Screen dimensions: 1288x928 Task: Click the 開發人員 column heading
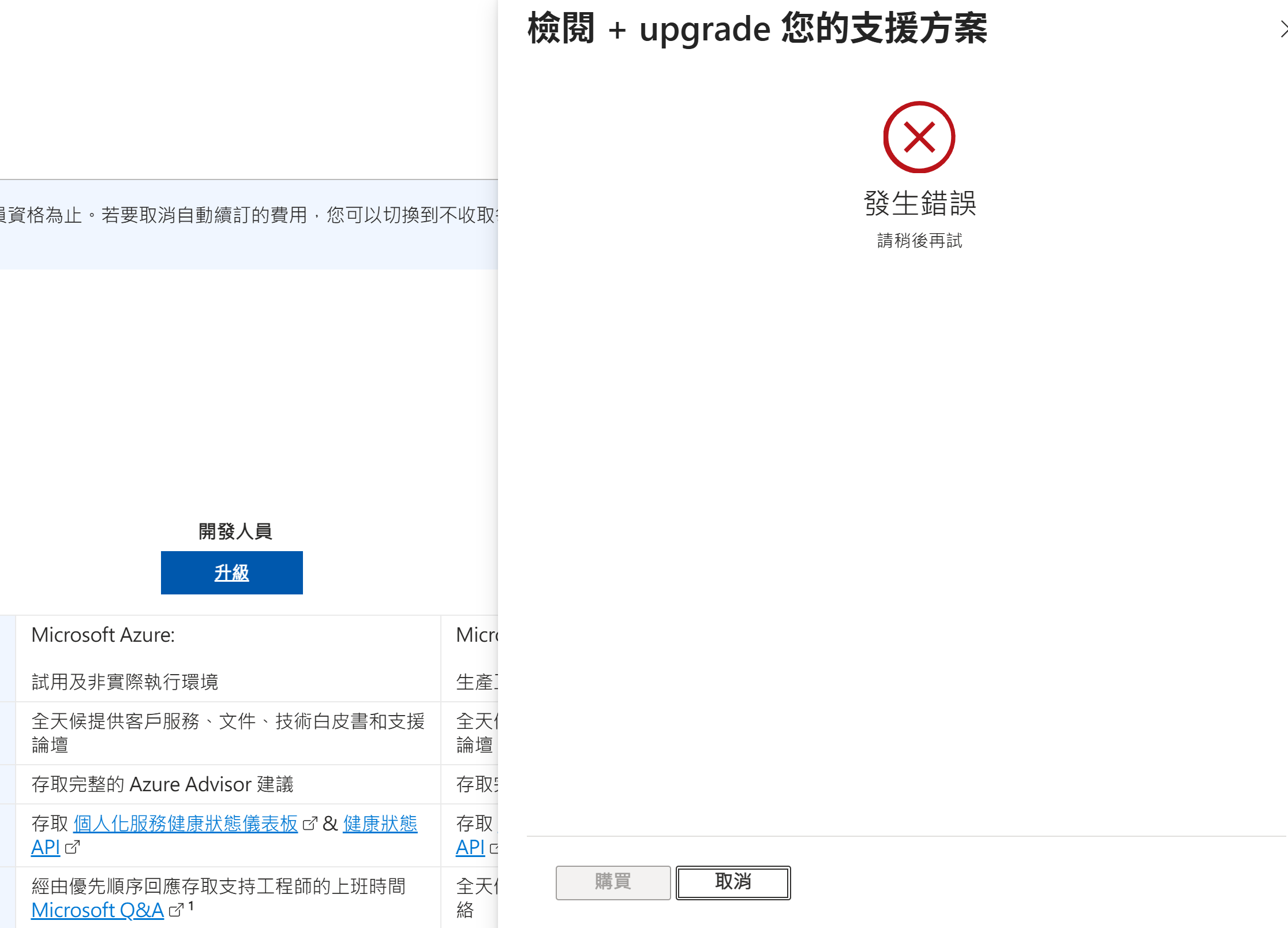coord(236,532)
